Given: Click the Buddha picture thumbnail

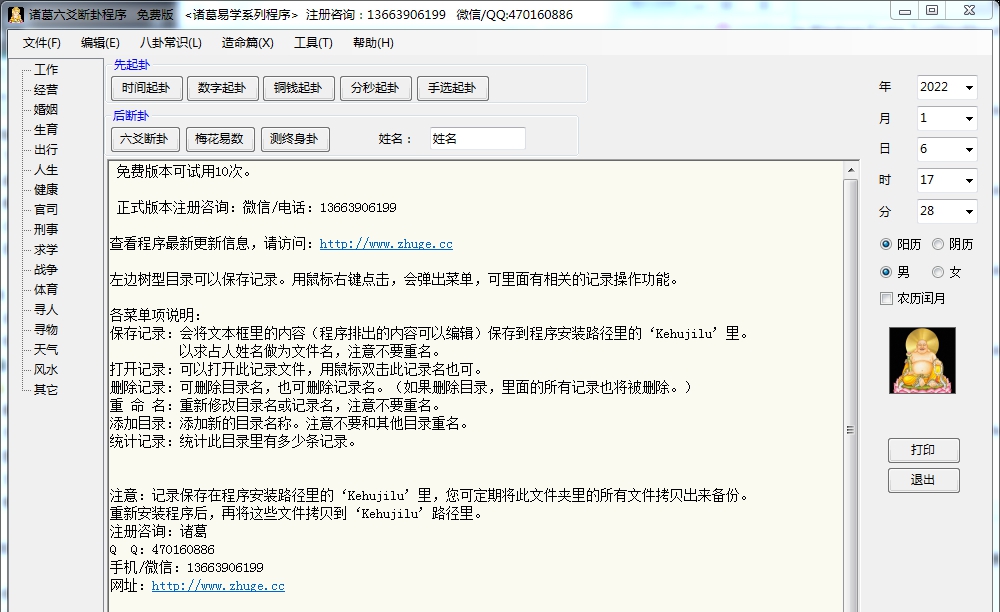Looking at the screenshot, I should point(922,360).
